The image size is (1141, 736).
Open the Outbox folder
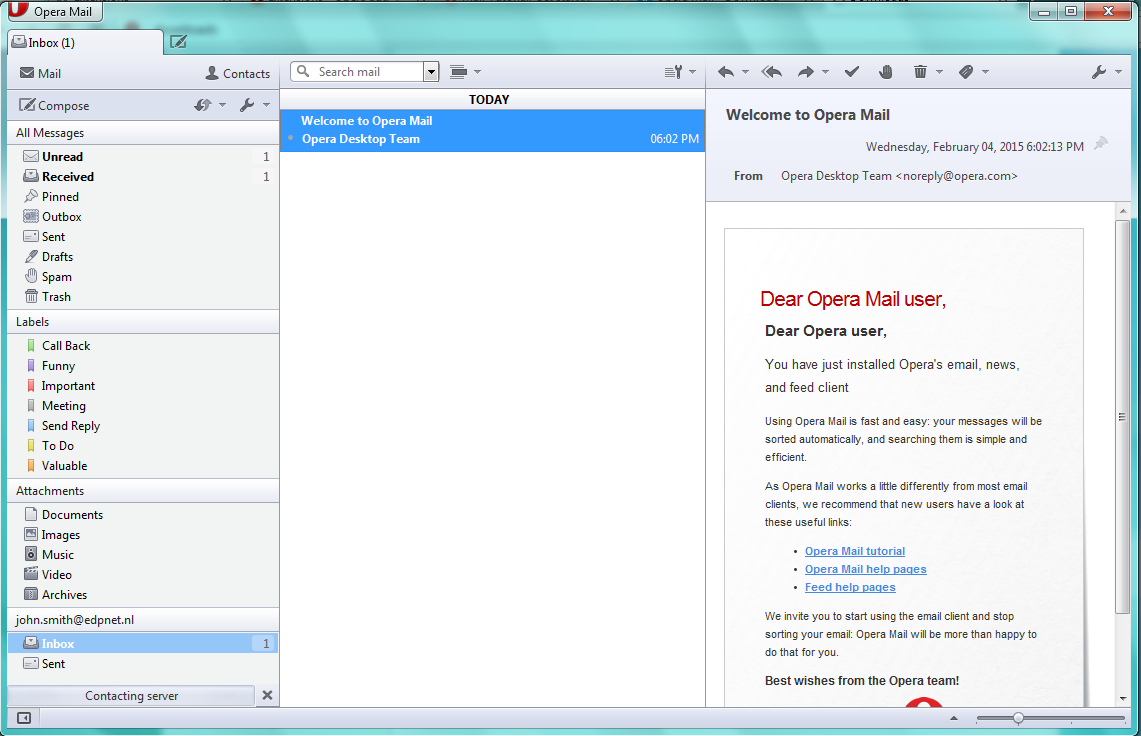tap(143, 217)
